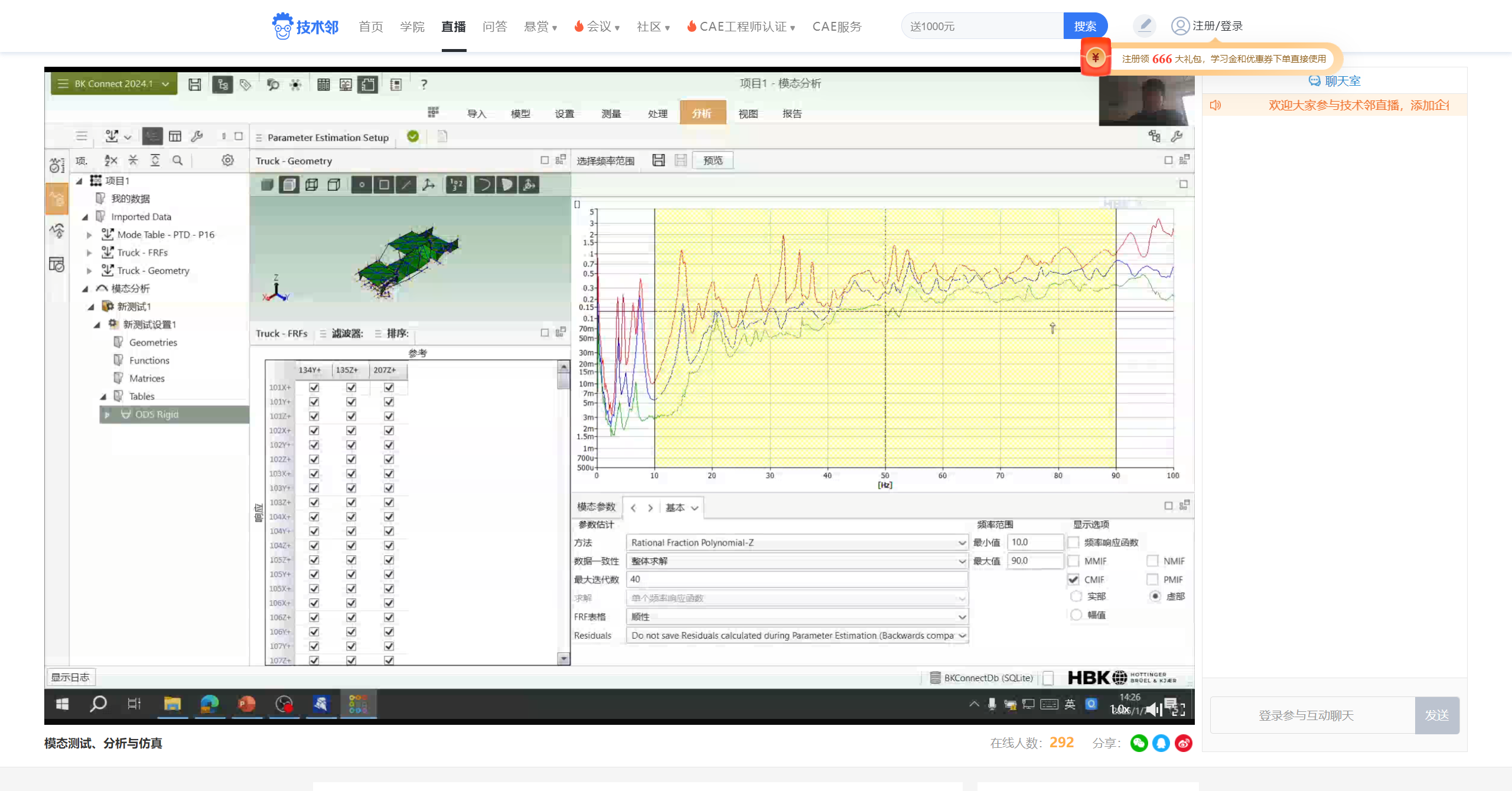Switch to the 报告 ribbon tab

coord(792,113)
